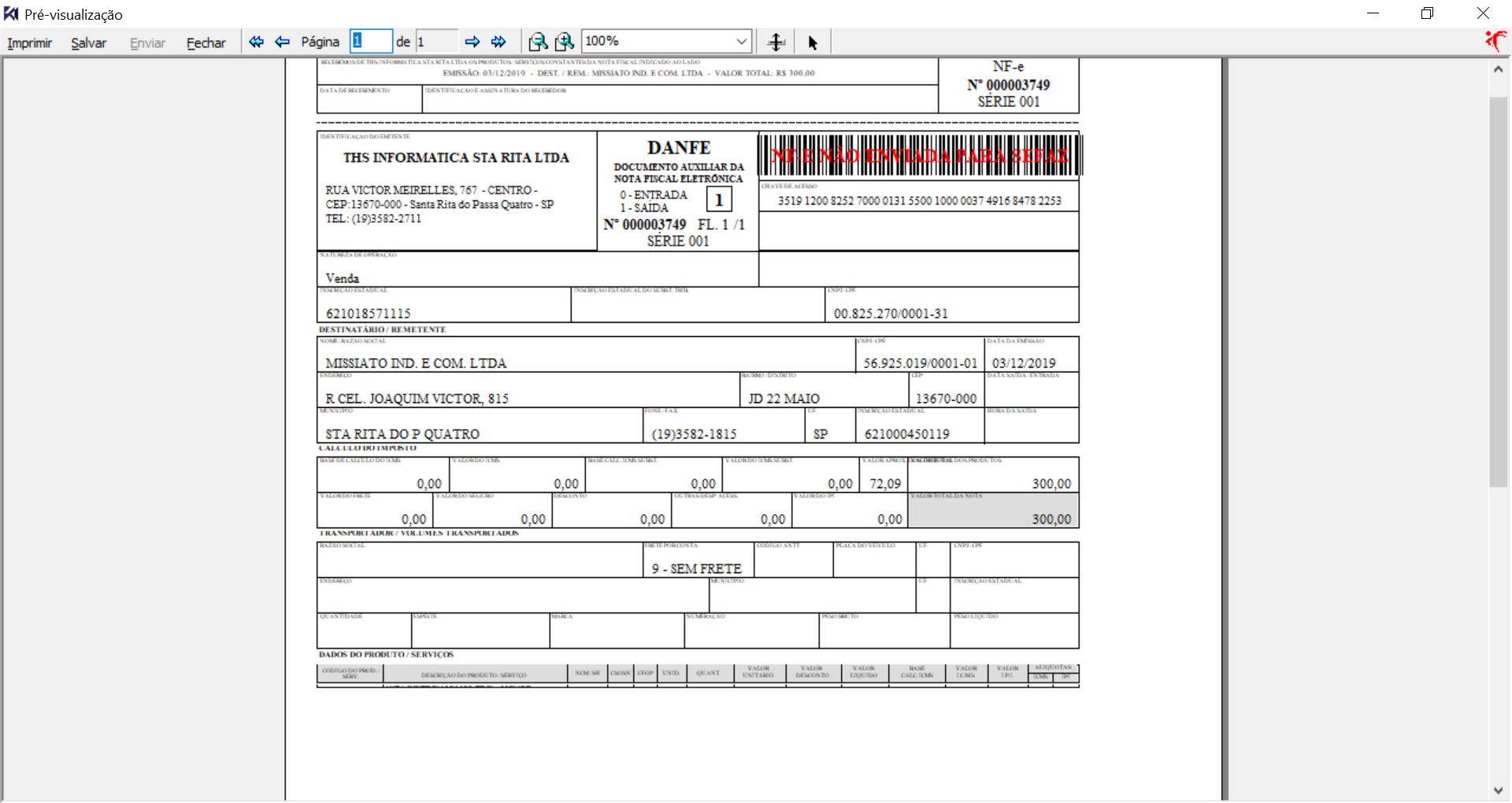1512x803 pixels.
Task: Click the recipient MISSIATO IND. E COM. LTDA
Action: tap(416, 363)
